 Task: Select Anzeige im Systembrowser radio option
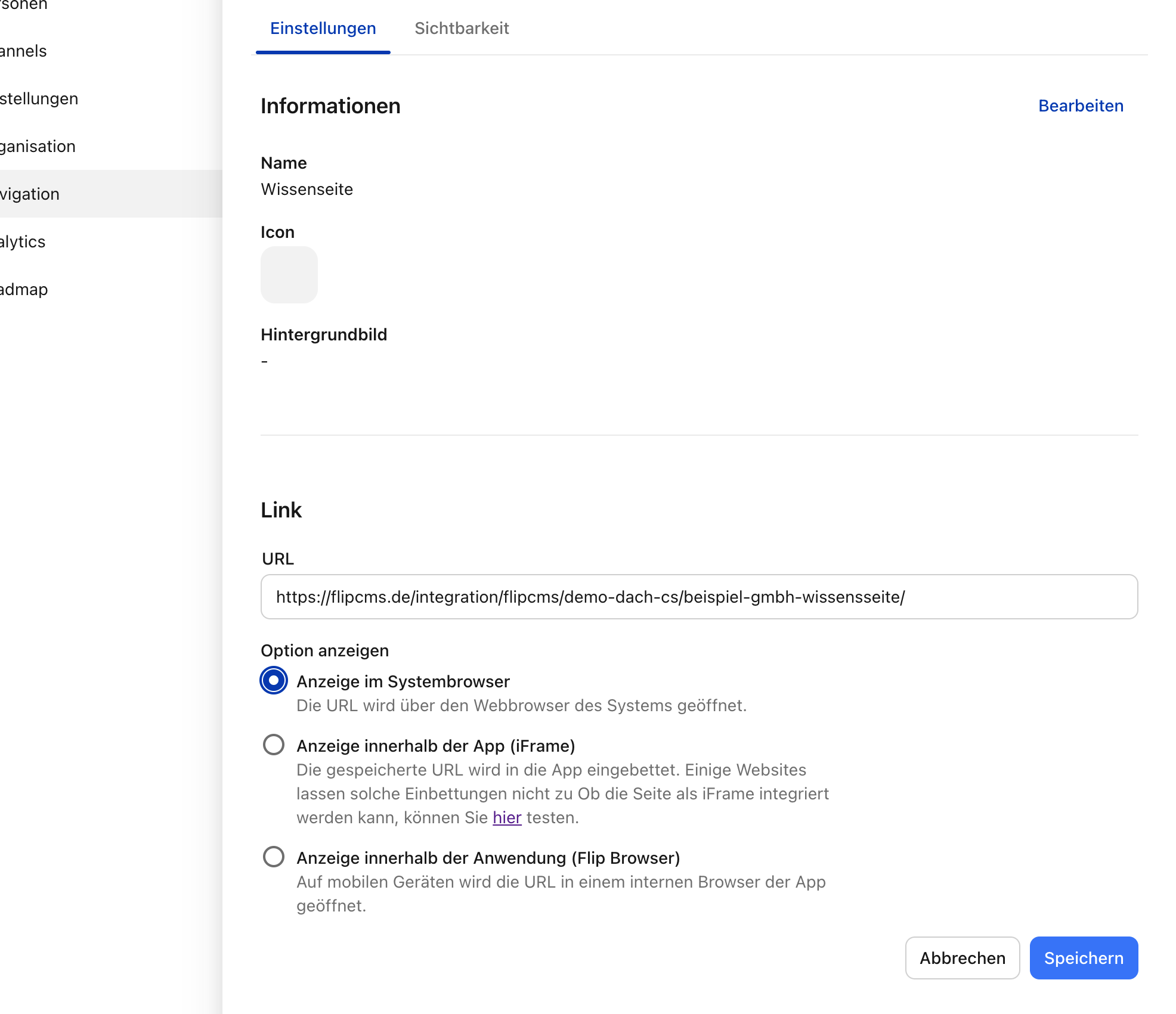274,681
